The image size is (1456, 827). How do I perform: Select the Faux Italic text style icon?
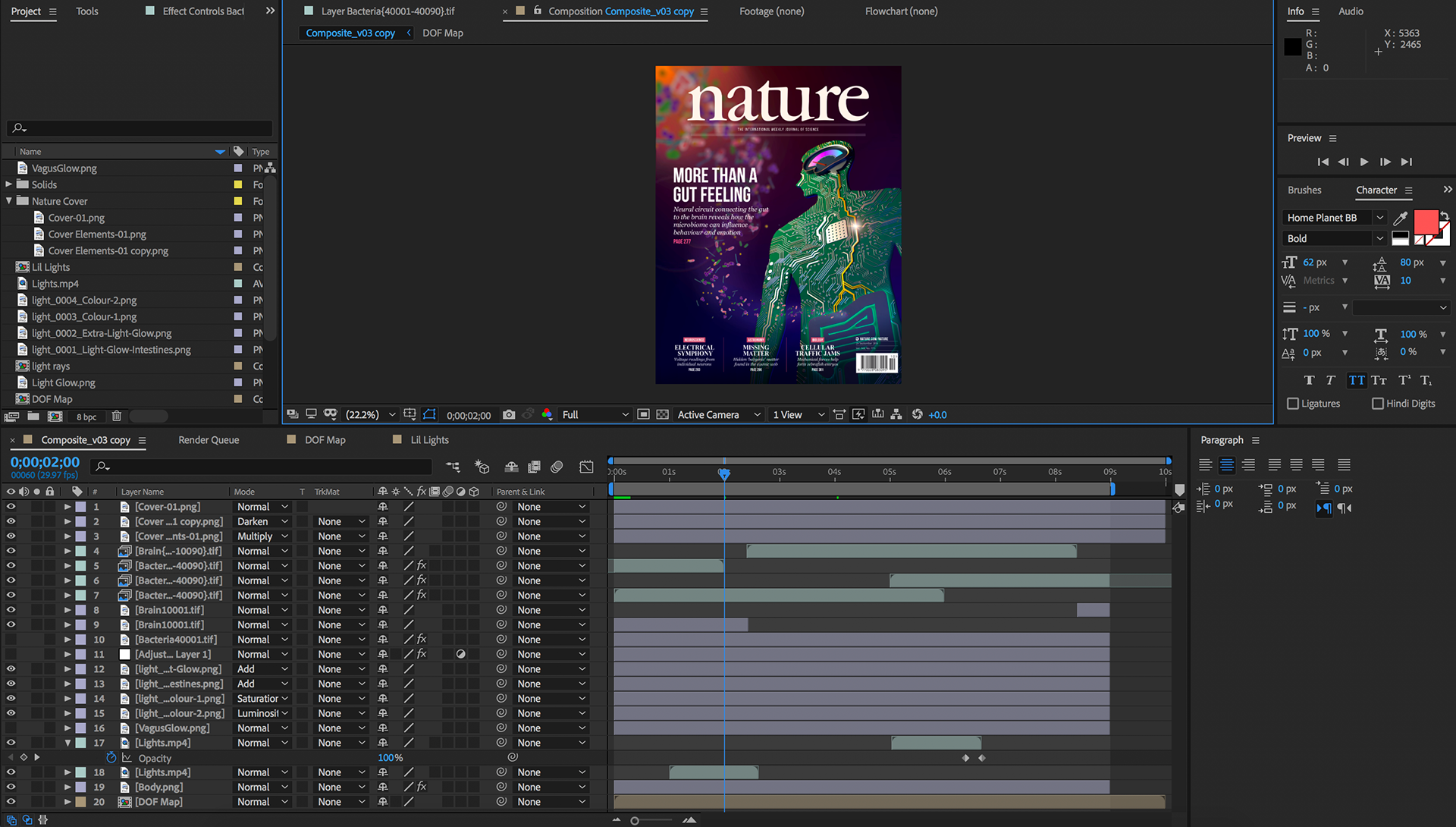(x=1330, y=380)
